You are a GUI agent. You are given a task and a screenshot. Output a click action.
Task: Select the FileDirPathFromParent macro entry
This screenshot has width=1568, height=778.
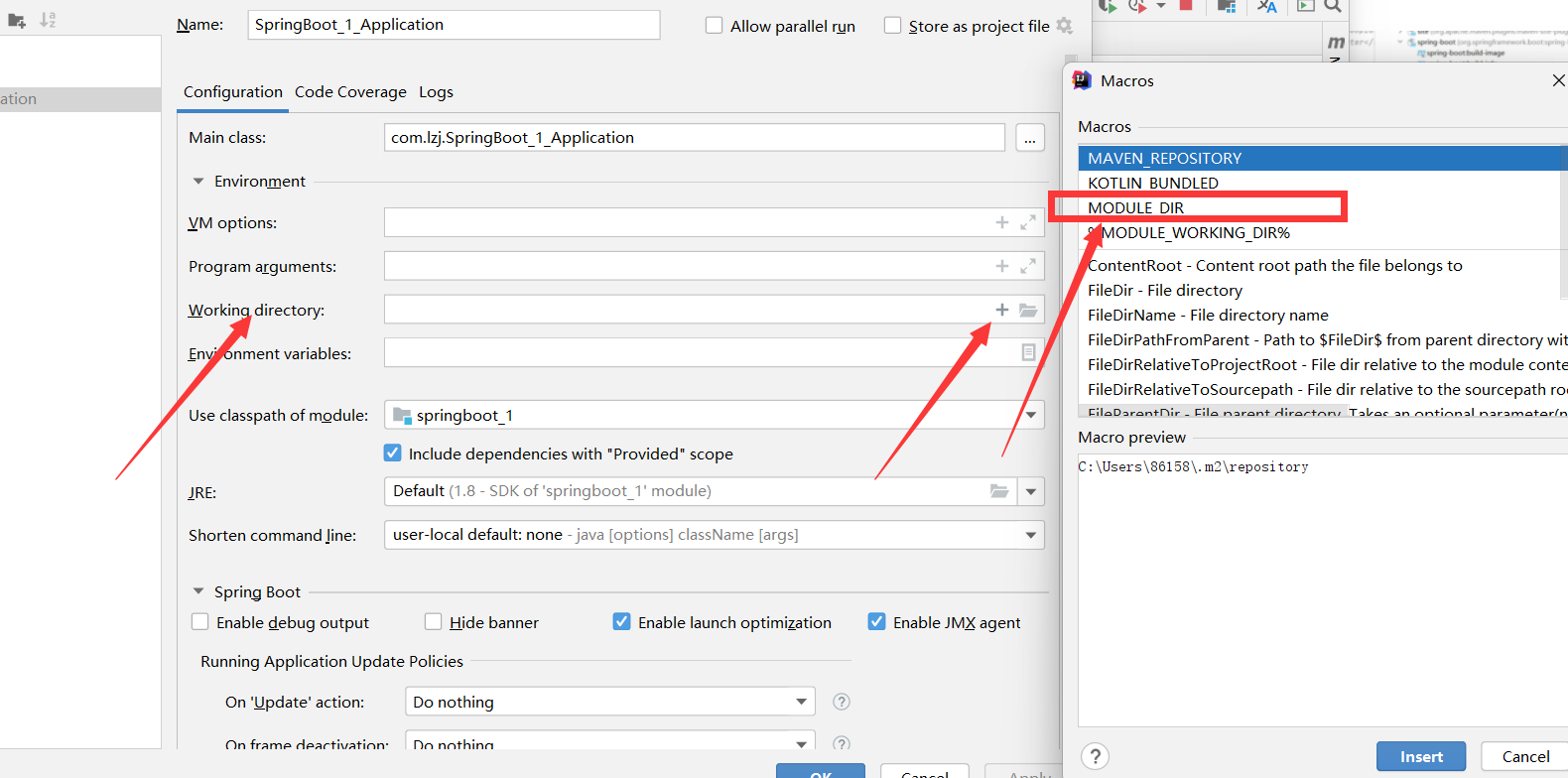pyautogui.click(x=1322, y=339)
